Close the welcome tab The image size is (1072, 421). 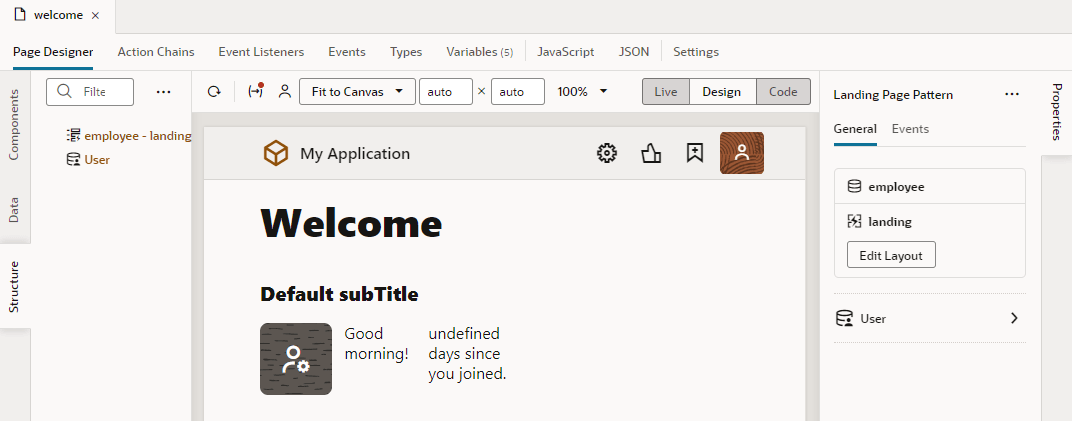click(x=95, y=16)
